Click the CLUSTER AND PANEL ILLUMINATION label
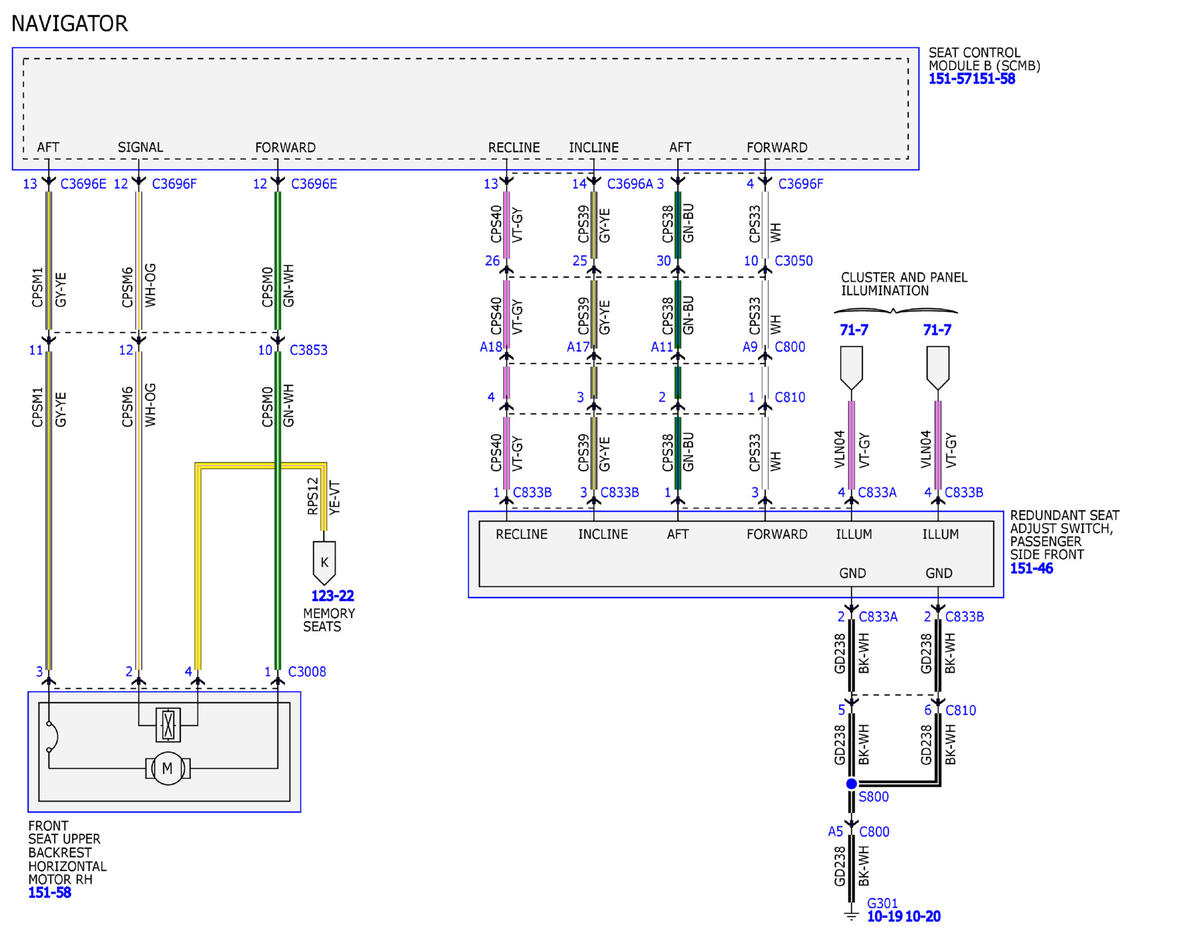The width and height of the screenshot is (1200, 927). (x=904, y=284)
